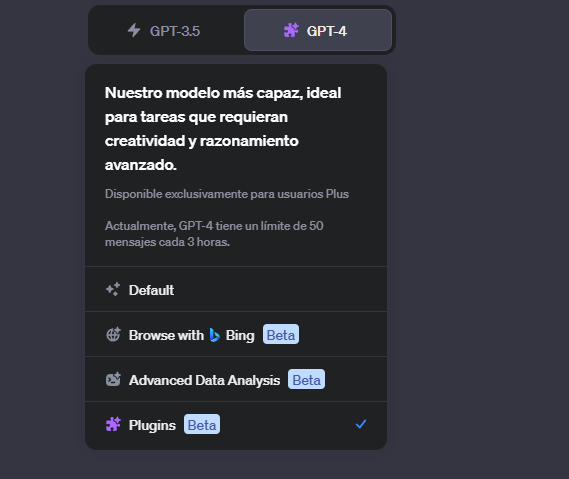Click the purple puzzle icon in GPT-4 tab
The width and height of the screenshot is (569, 479).
pyautogui.click(x=291, y=30)
